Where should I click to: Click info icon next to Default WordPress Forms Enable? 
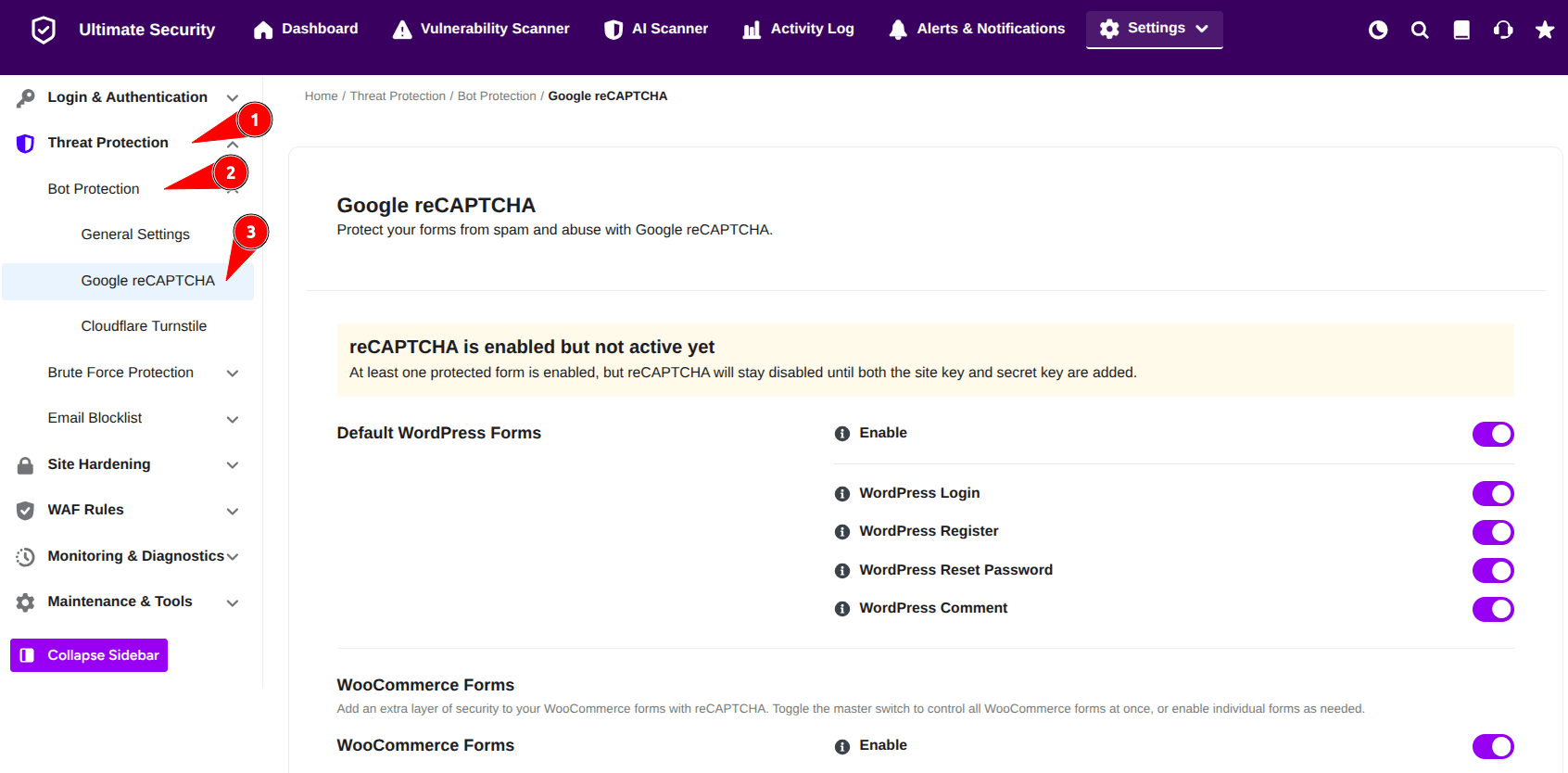click(x=842, y=434)
